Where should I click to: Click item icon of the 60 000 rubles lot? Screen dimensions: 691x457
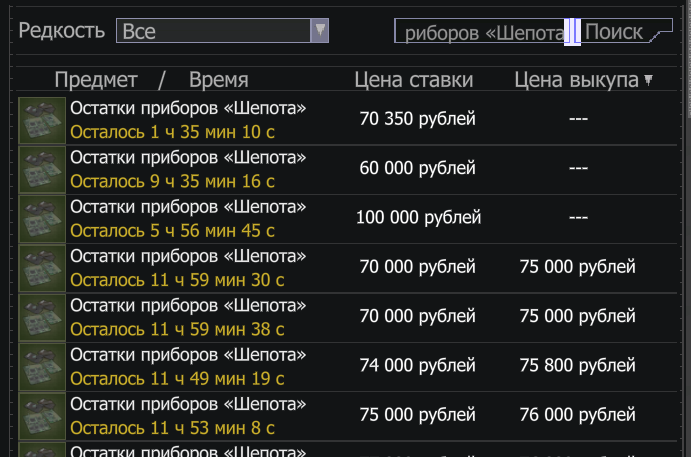[42, 170]
